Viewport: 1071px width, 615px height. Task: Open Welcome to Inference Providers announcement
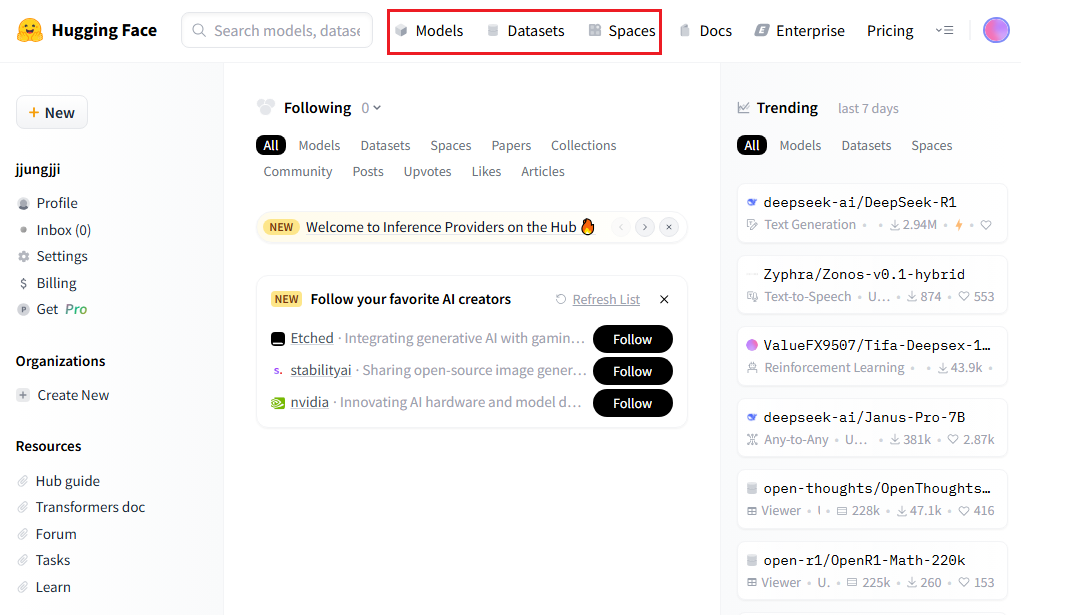point(450,227)
